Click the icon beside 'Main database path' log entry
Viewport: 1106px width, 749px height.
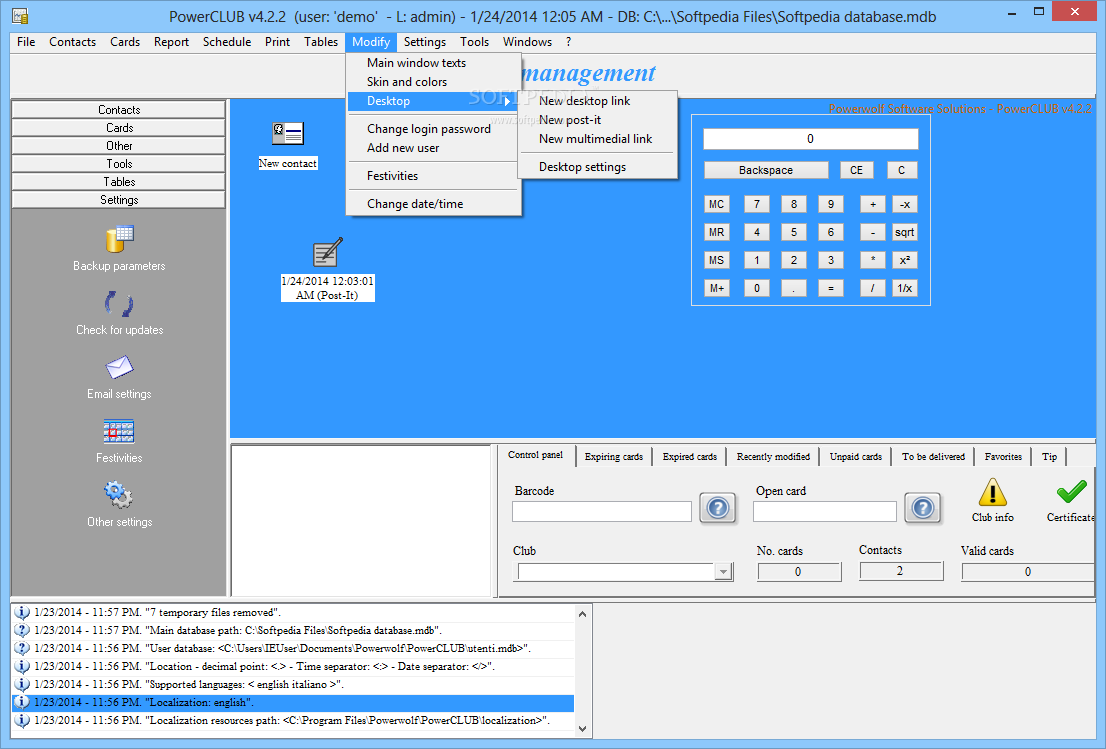[x=23, y=631]
